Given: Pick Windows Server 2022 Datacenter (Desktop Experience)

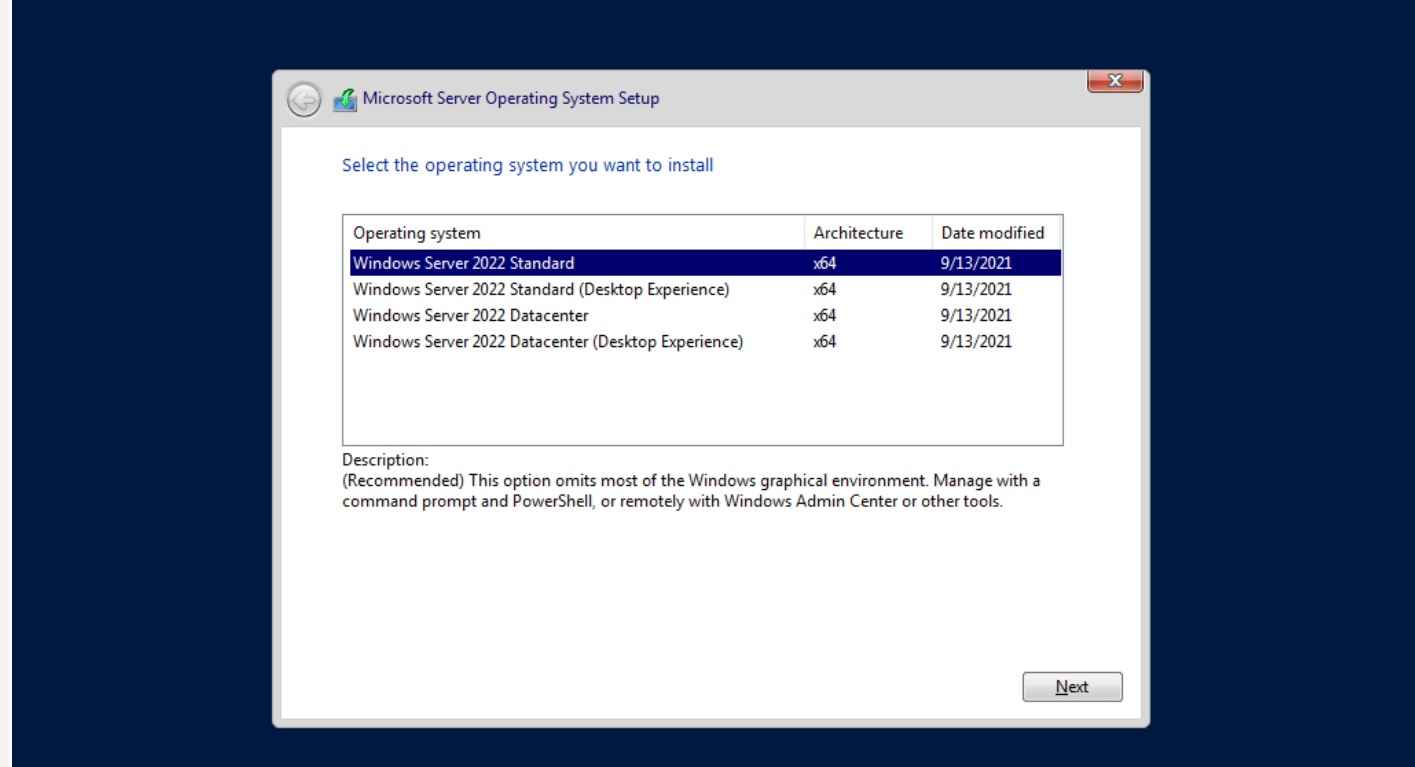Looking at the screenshot, I should [548, 342].
